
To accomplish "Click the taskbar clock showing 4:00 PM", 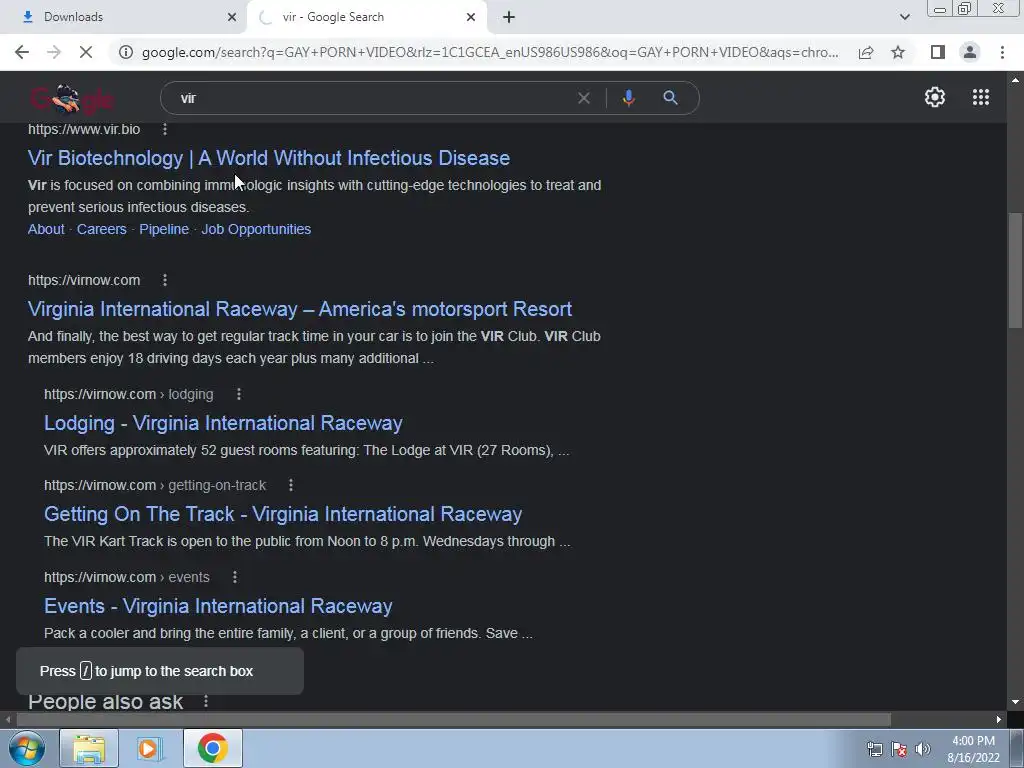I will coord(973,749).
